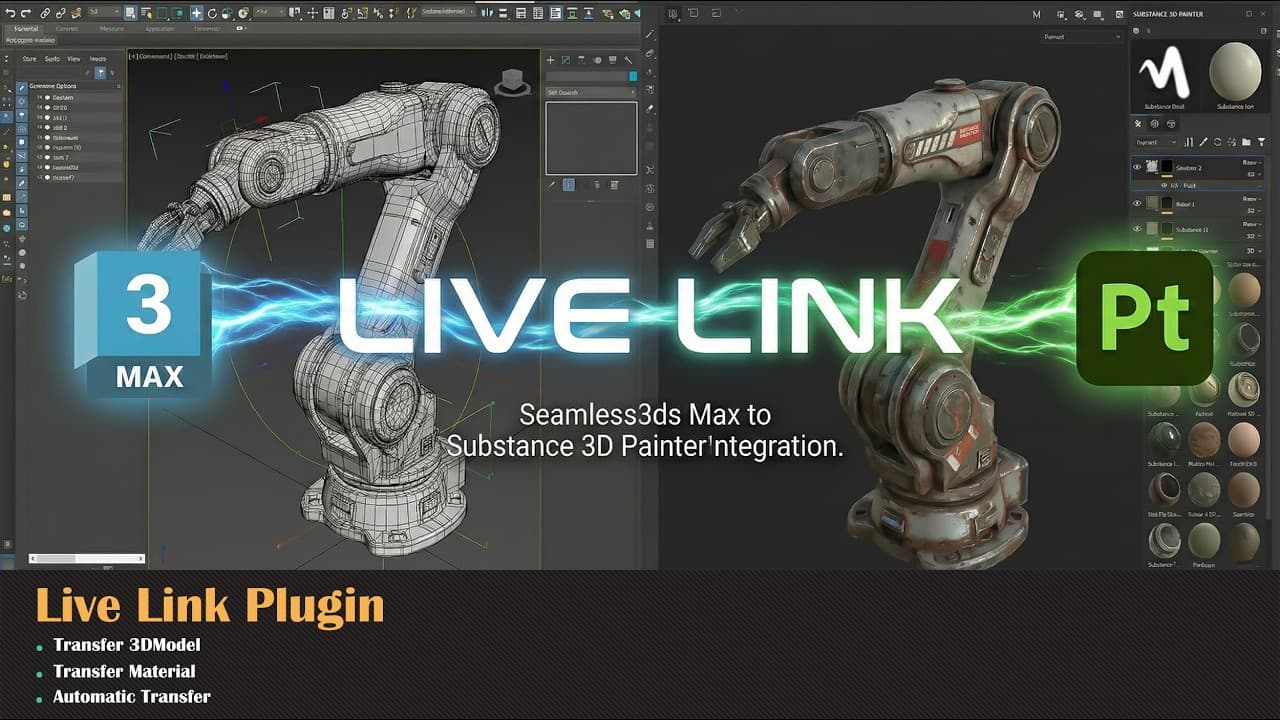The width and height of the screenshot is (1280, 720).
Task: Open blend mode dropdown on Substance 12 layer
Action: (x=1252, y=224)
